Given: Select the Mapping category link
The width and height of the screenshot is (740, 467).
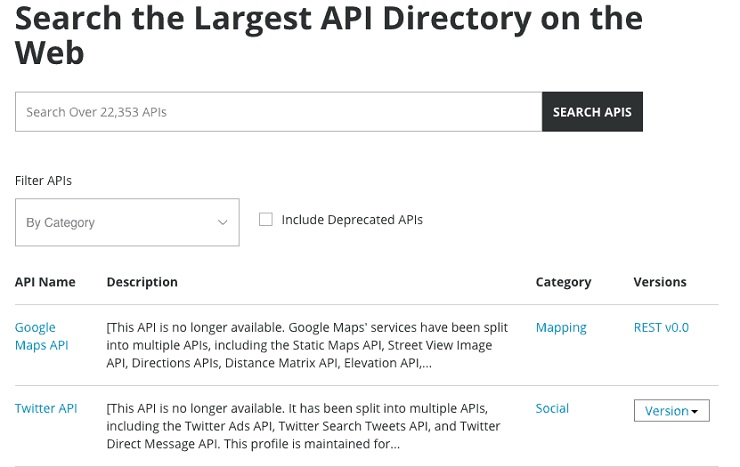Looking at the screenshot, I should [x=561, y=327].
